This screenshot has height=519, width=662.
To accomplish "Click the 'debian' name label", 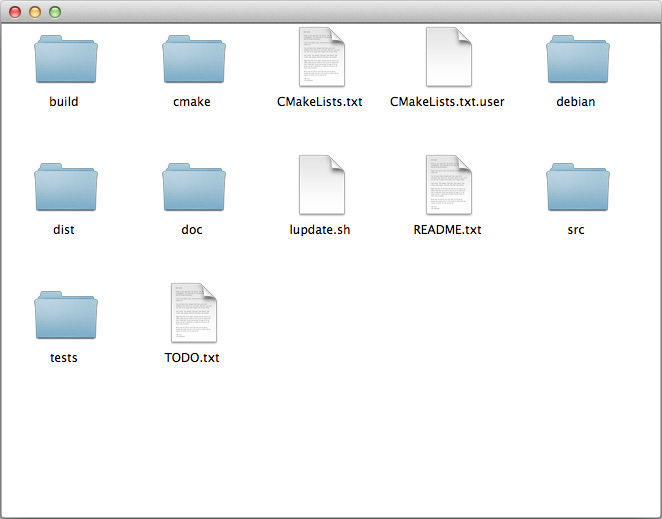I will tap(576, 102).
